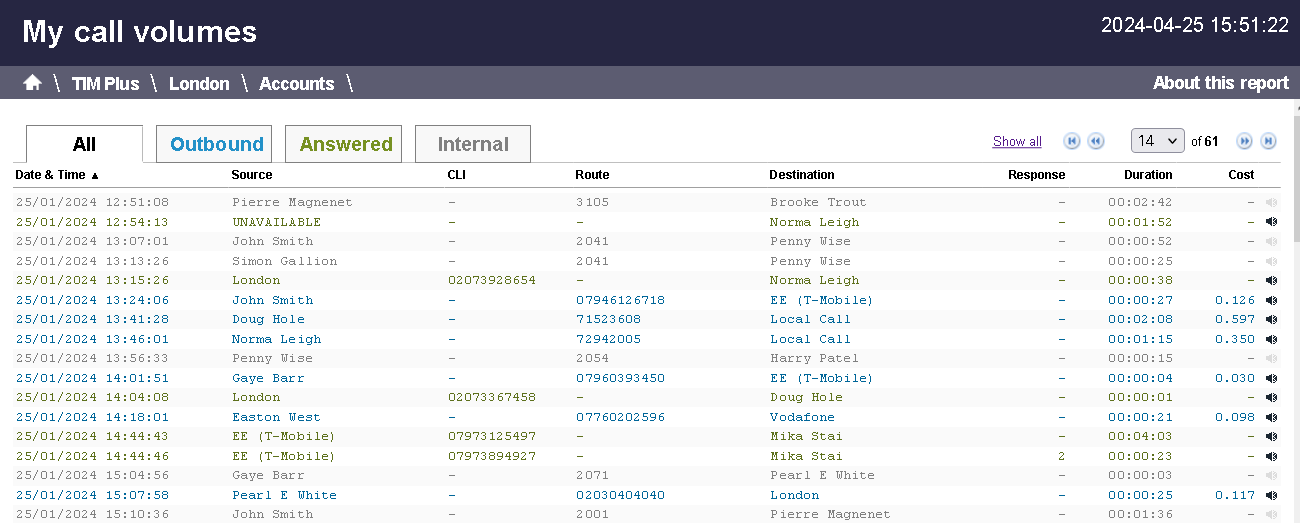1300x523 pixels.
Task: Switch to the All tab
Action: 84,144
